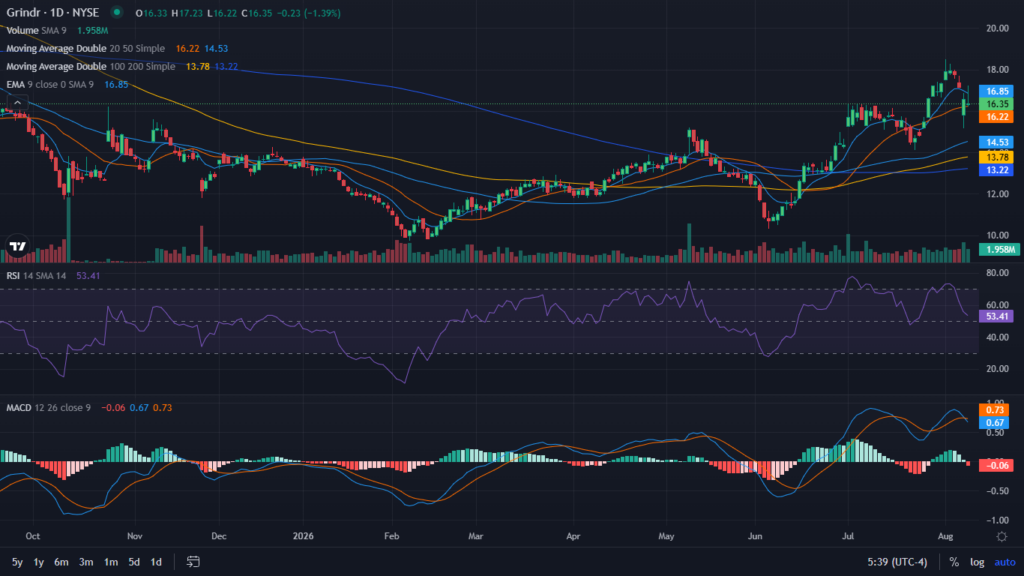Select the EMA 9 close indicator legend
The image size is (1024, 576).
[50, 84]
